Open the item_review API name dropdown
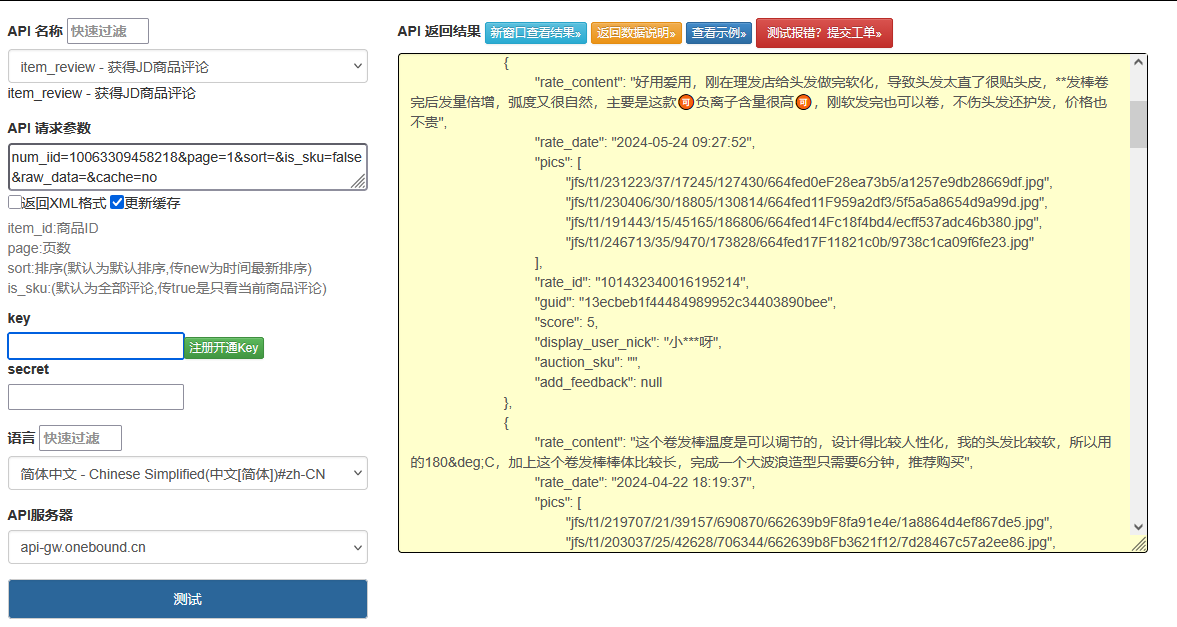1177x627 pixels. [x=188, y=67]
